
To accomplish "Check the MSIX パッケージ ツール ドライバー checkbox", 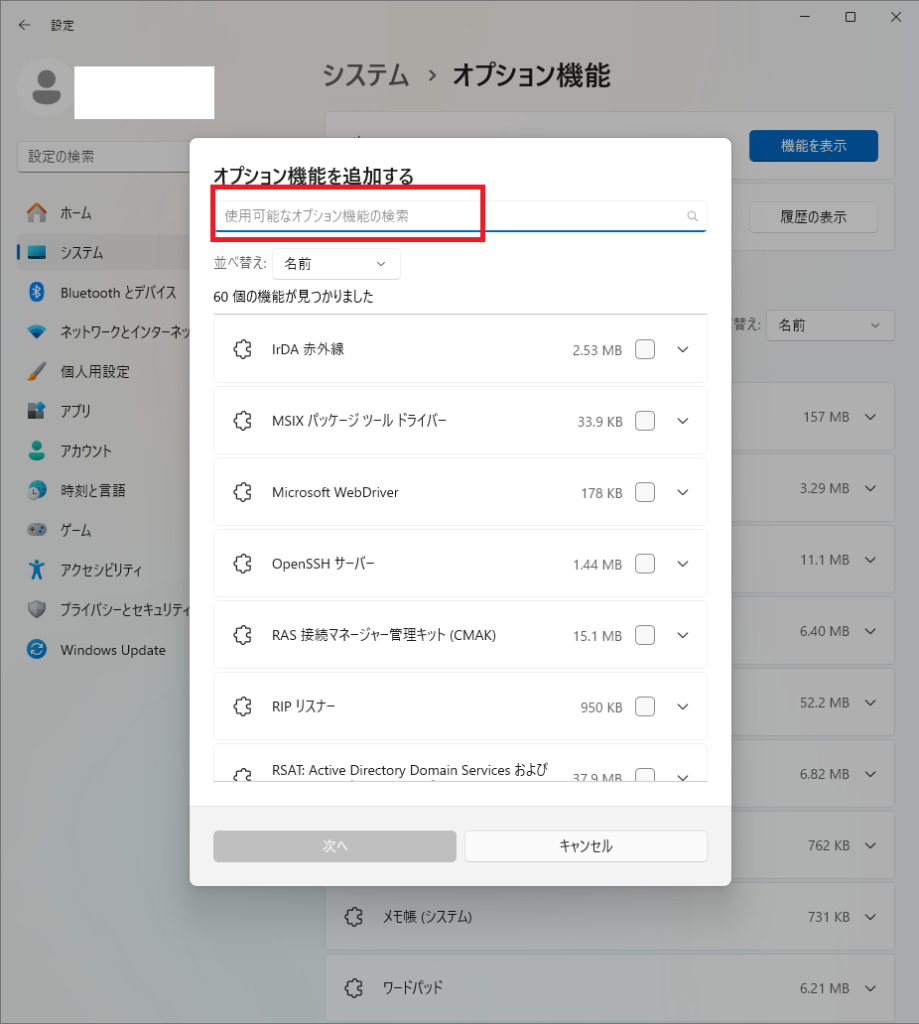I will (645, 421).
